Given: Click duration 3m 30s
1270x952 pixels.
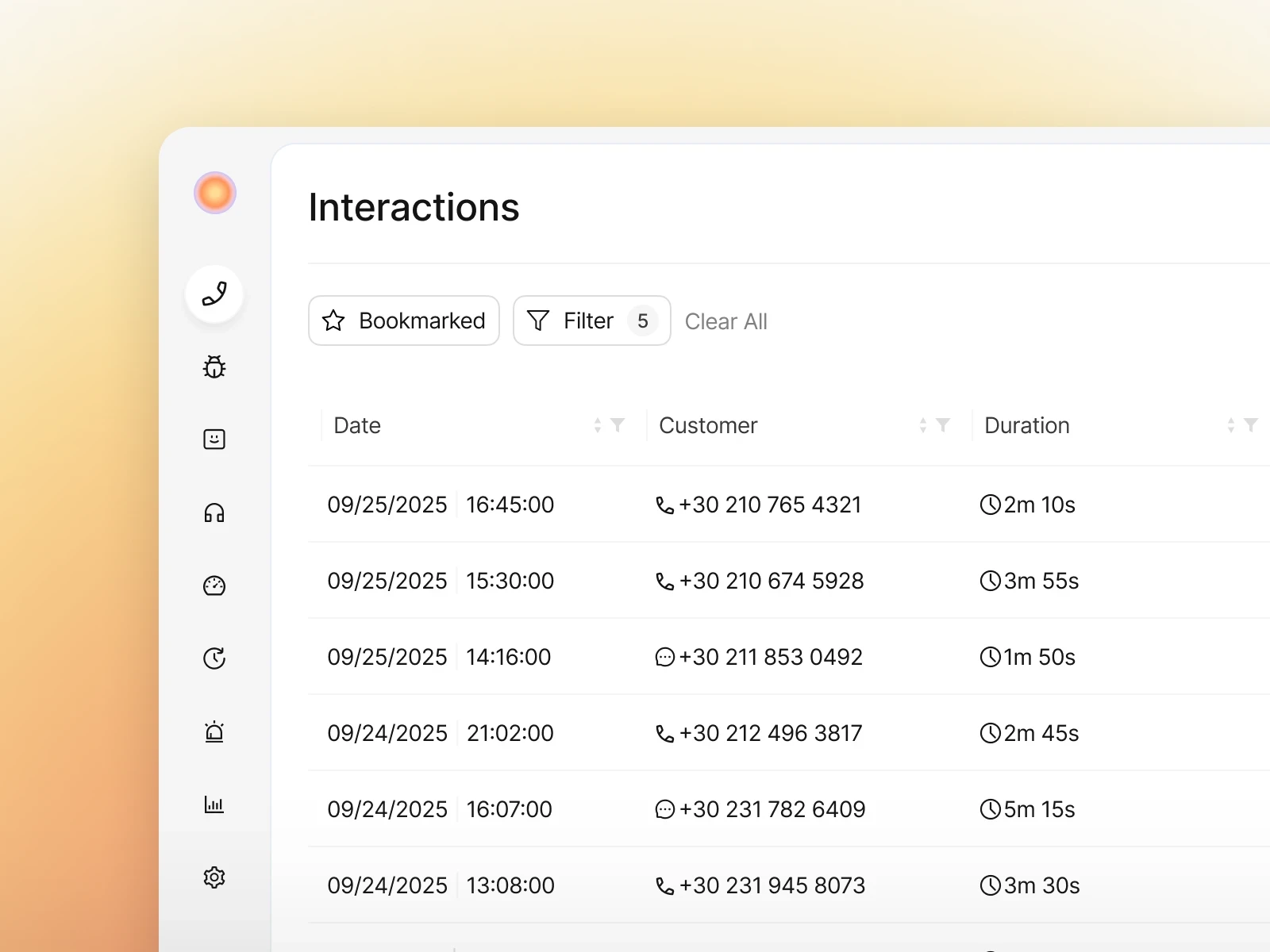Looking at the screenshot, I should click(1041, 885).
